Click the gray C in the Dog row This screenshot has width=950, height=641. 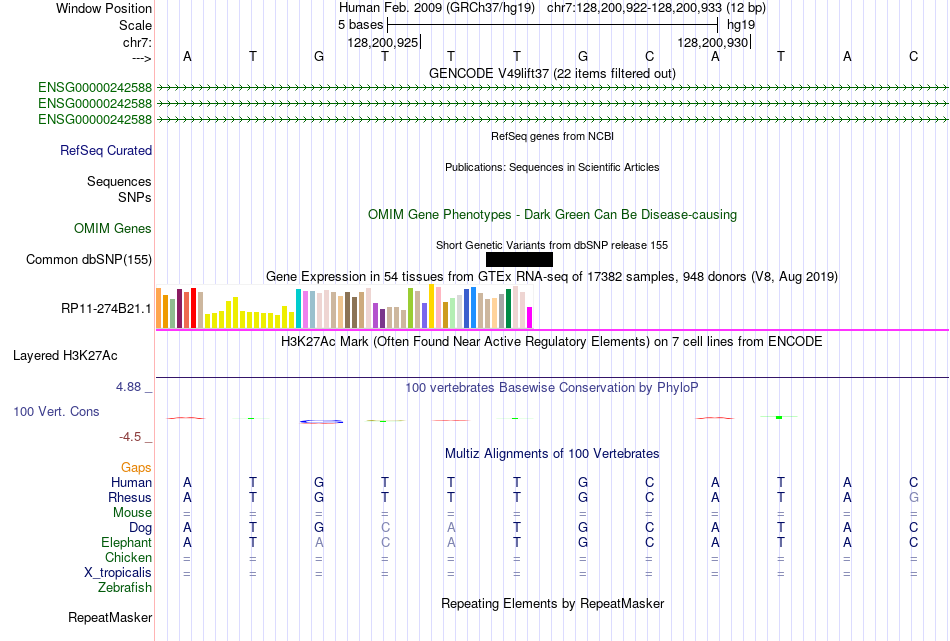(385, 528)
